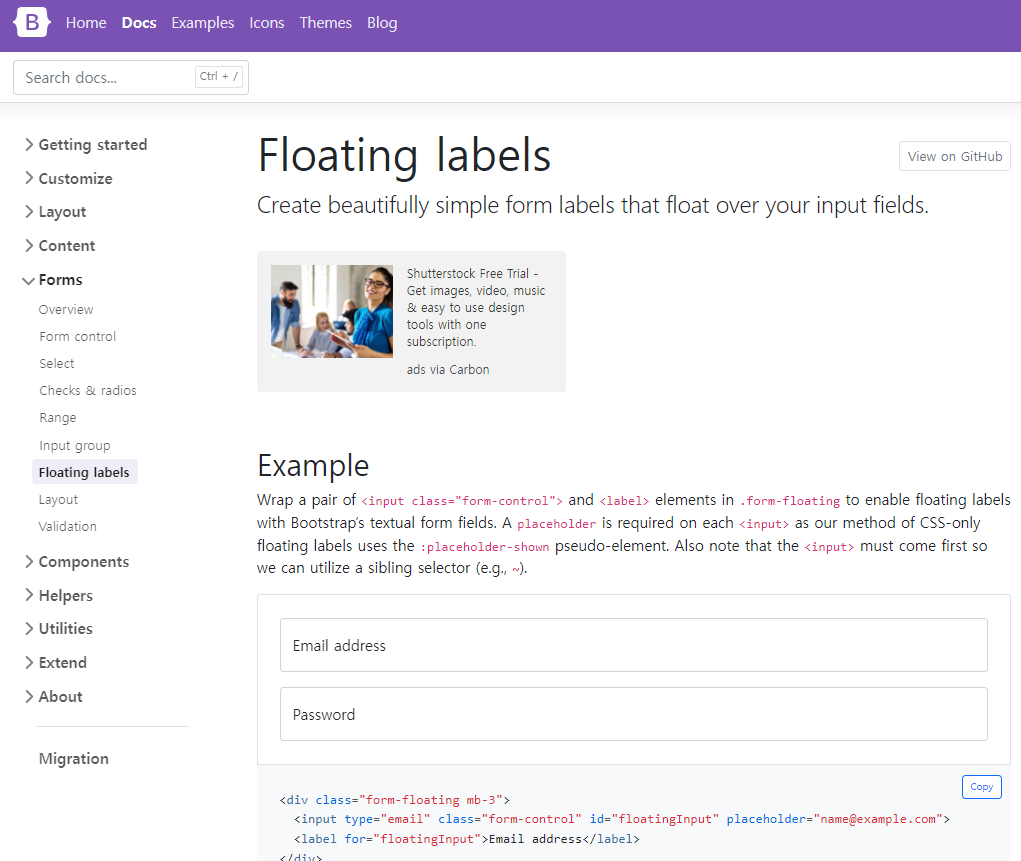Open the Range docs page
This screenshot has width=1021, height=861.
[x=57, y=417]
